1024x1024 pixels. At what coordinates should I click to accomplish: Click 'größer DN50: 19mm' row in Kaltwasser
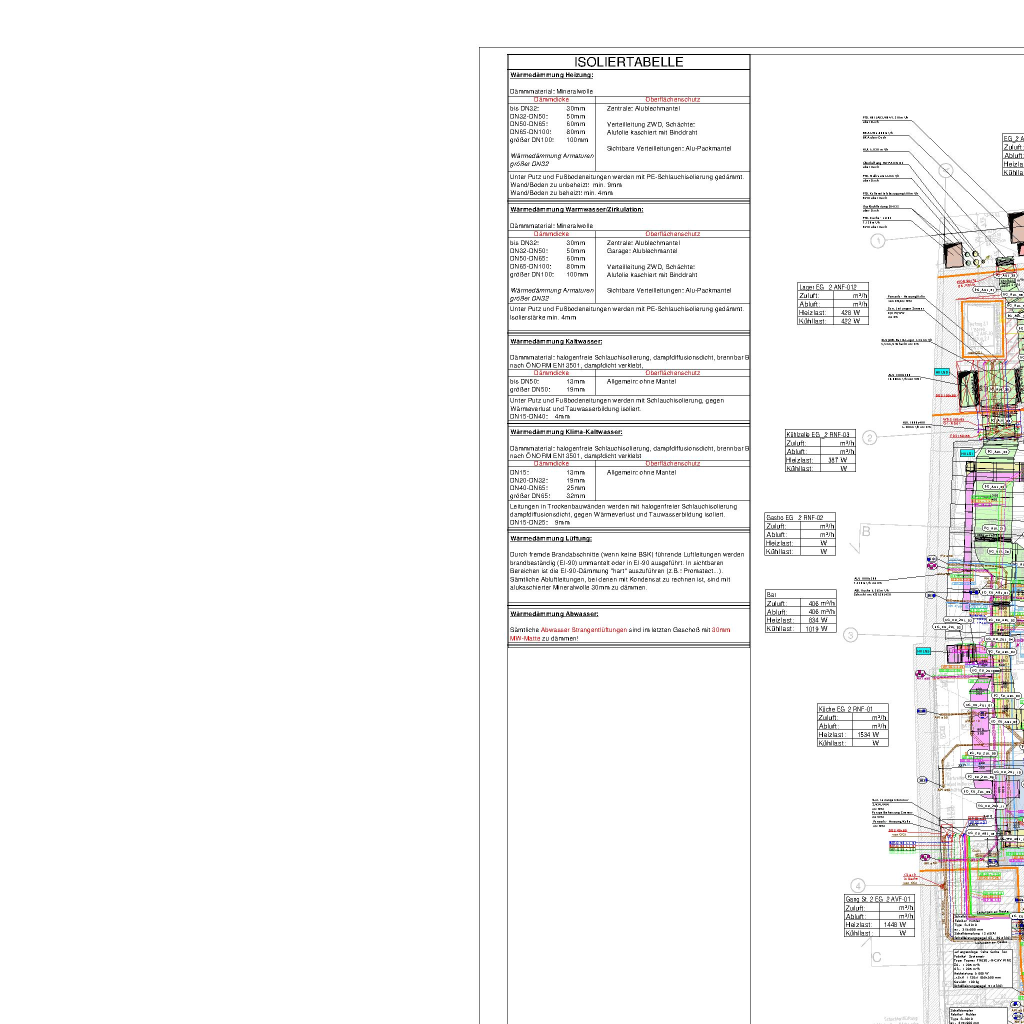(547, 389)
